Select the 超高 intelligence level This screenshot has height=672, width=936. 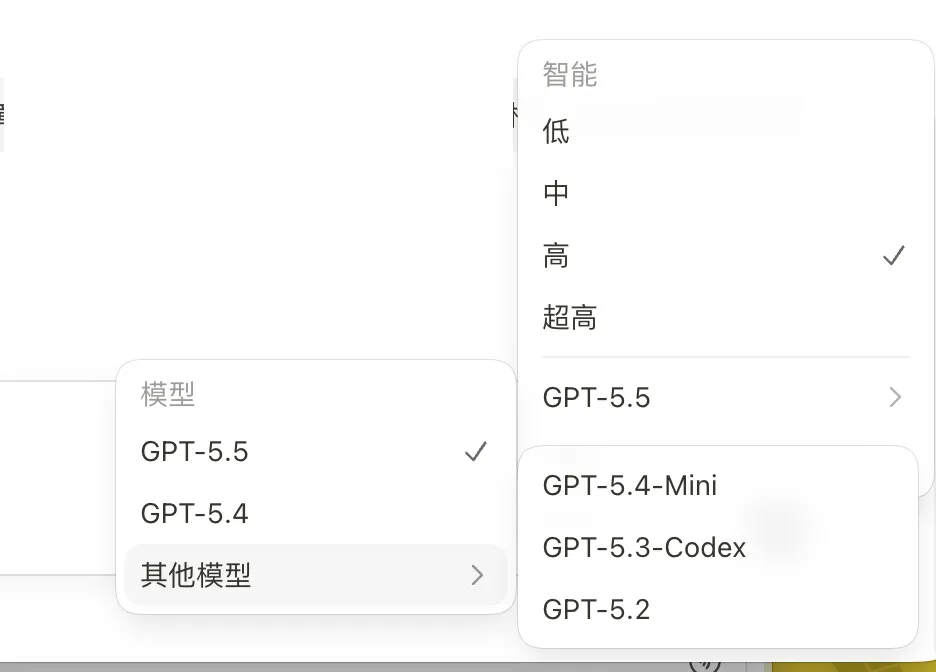pyautogui.click(x=725, y=317)
